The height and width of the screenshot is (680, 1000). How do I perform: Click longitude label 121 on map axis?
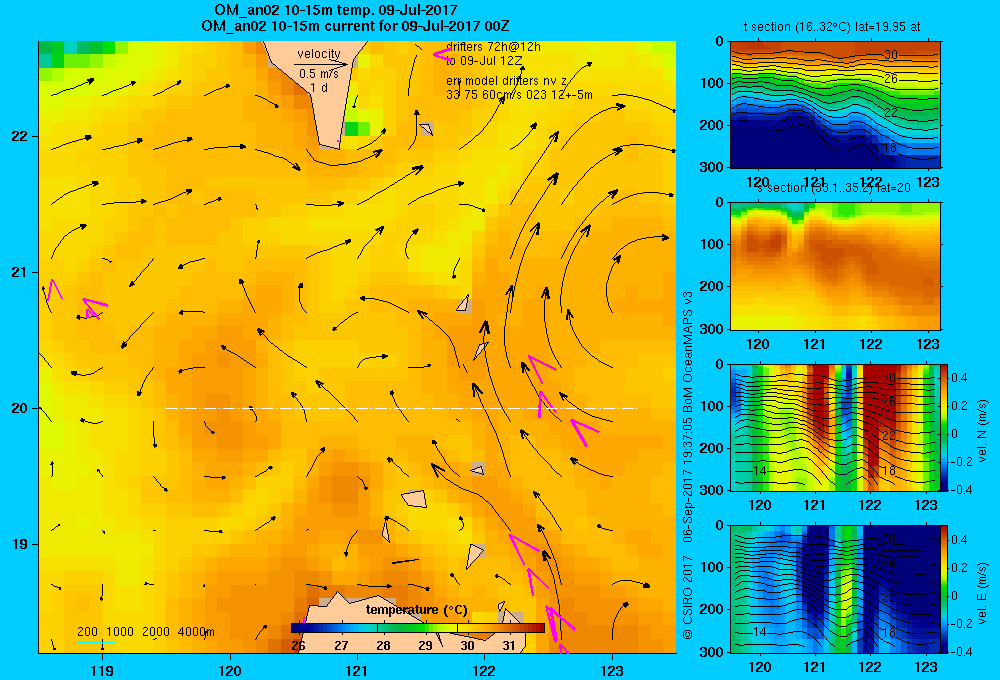pos(357,670)
